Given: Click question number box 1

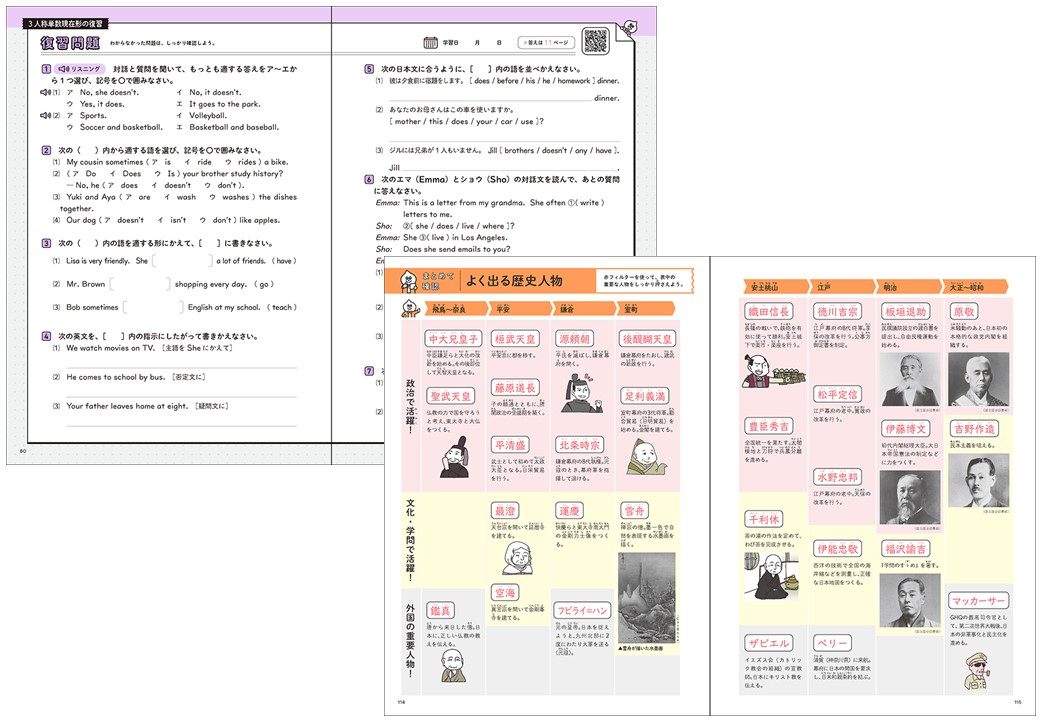Looking at the screenshot, I should pos(46,69).
